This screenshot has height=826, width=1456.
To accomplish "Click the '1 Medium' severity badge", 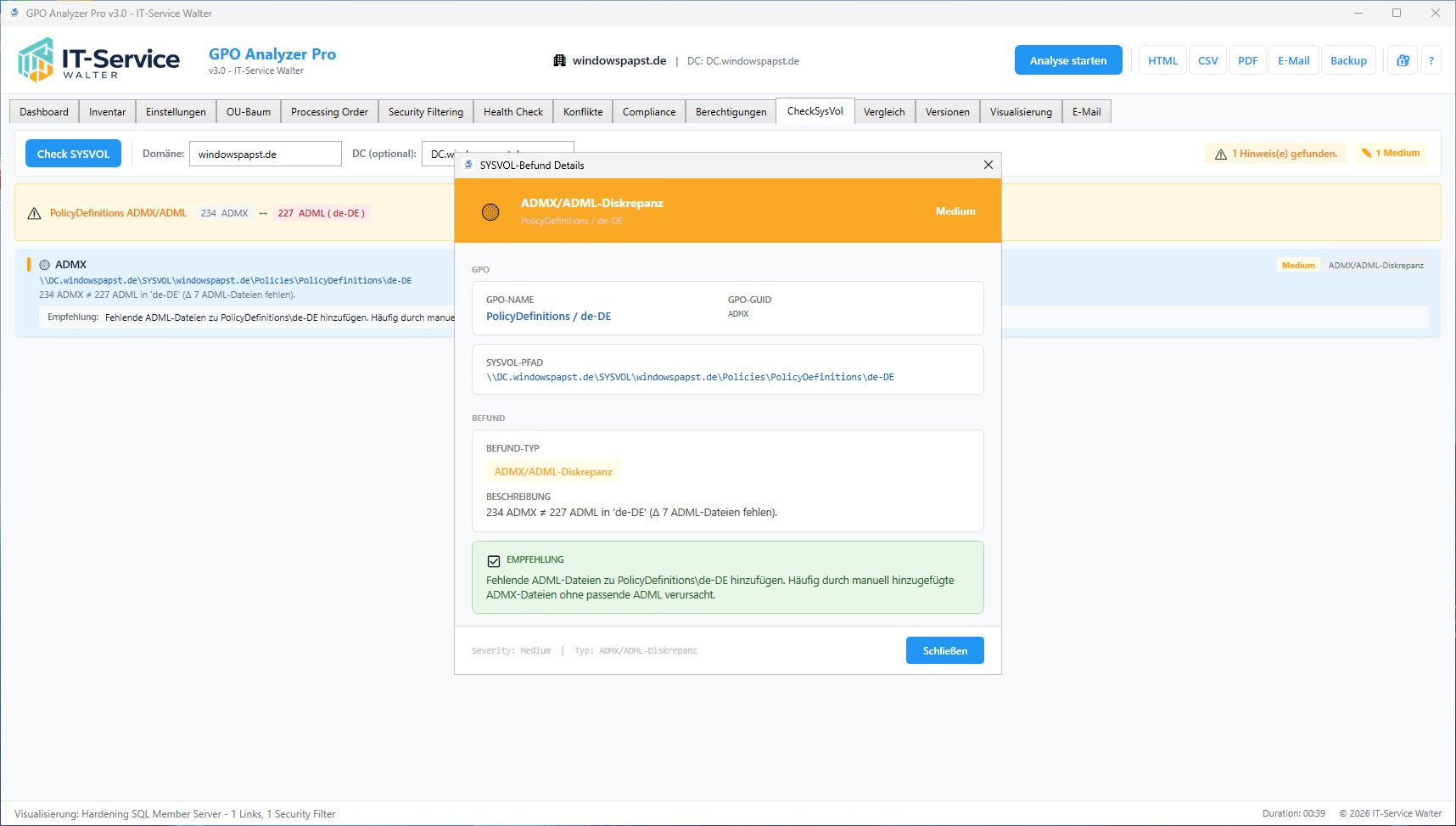I will [x=1391, y=153].
